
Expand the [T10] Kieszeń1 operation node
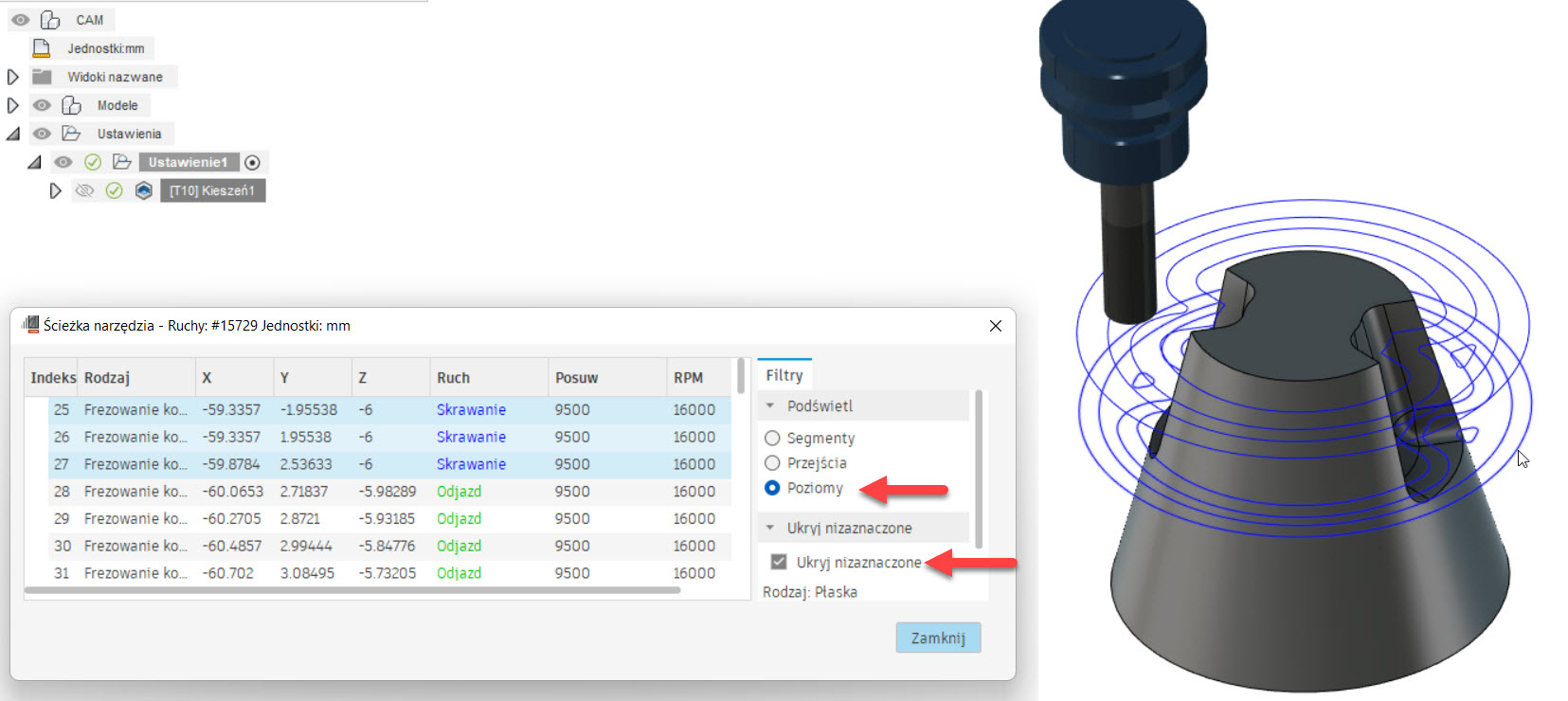55,190
